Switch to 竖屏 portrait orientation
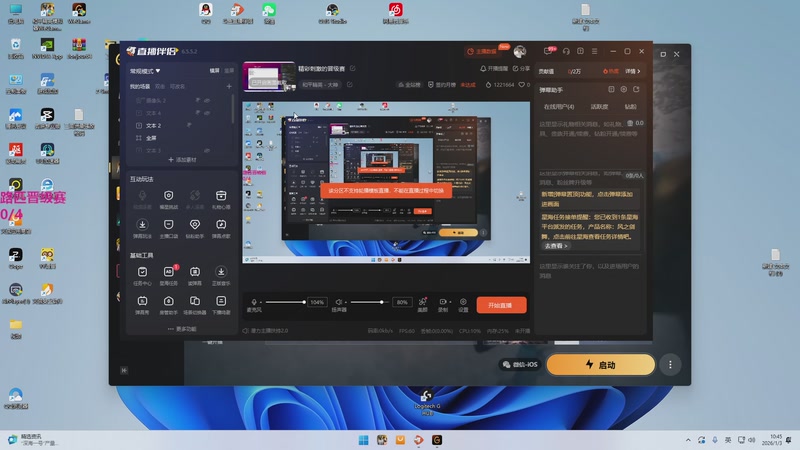Image resolution: width=800 pixels, height=450 pixels. [x=229, y=71]
